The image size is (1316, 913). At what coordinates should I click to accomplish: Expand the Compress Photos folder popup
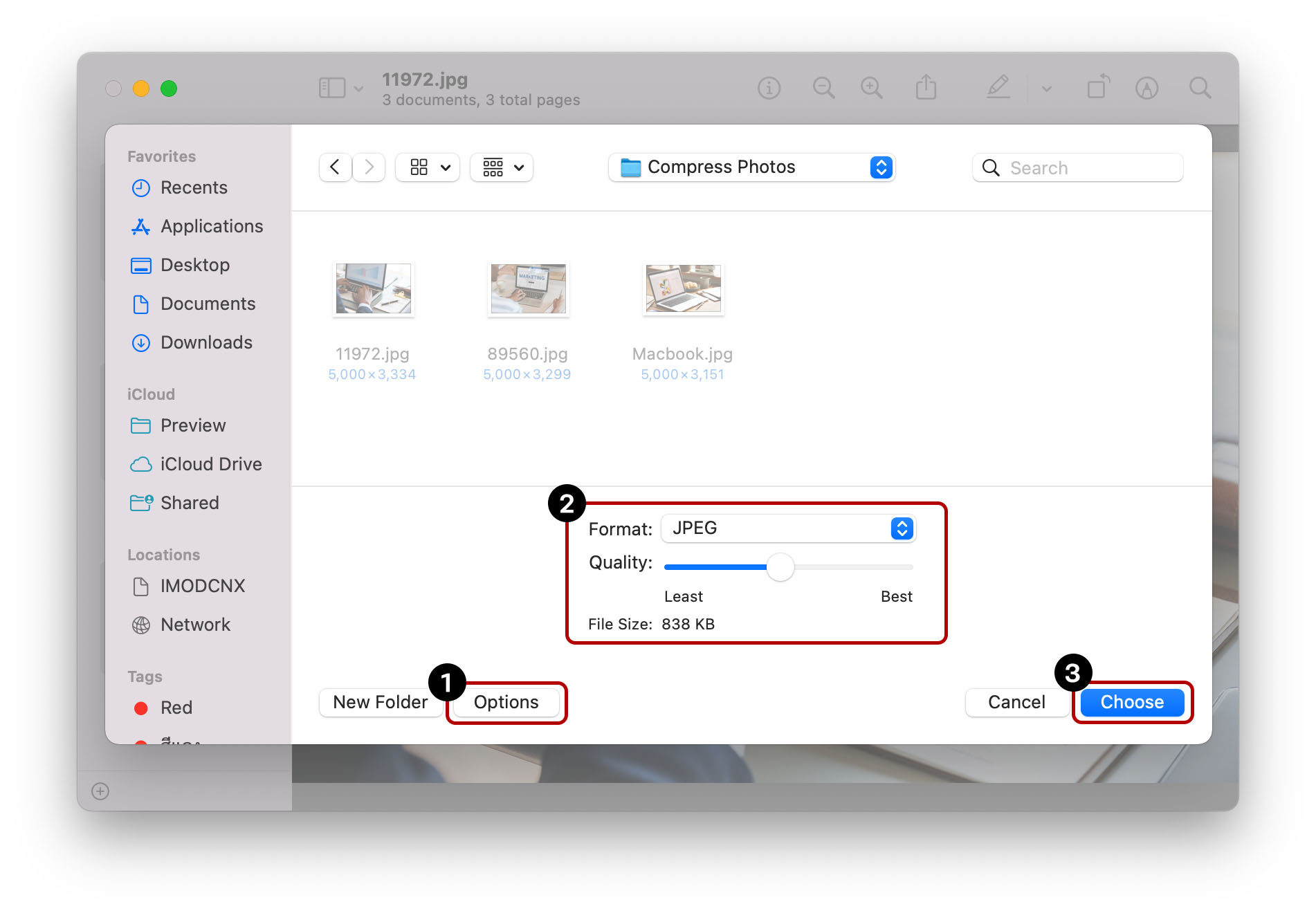click(751, 167)
